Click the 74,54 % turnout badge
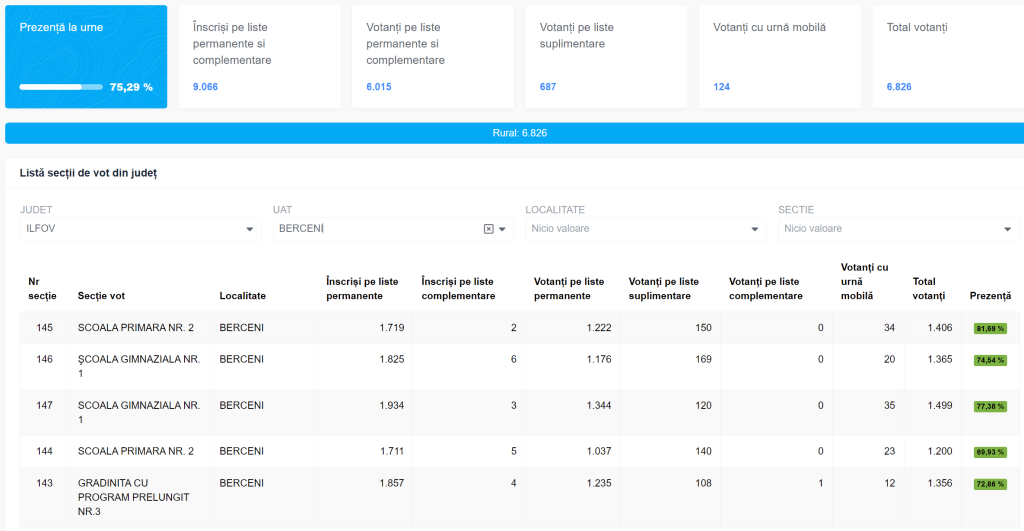The image size is (1024, 531). tap(990, 360)
